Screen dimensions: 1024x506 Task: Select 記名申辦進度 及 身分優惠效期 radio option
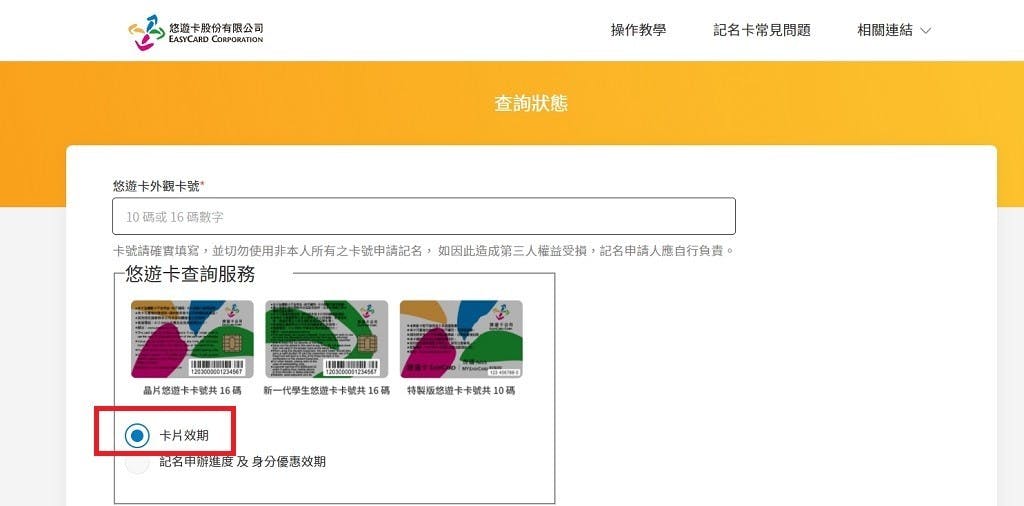136,462
